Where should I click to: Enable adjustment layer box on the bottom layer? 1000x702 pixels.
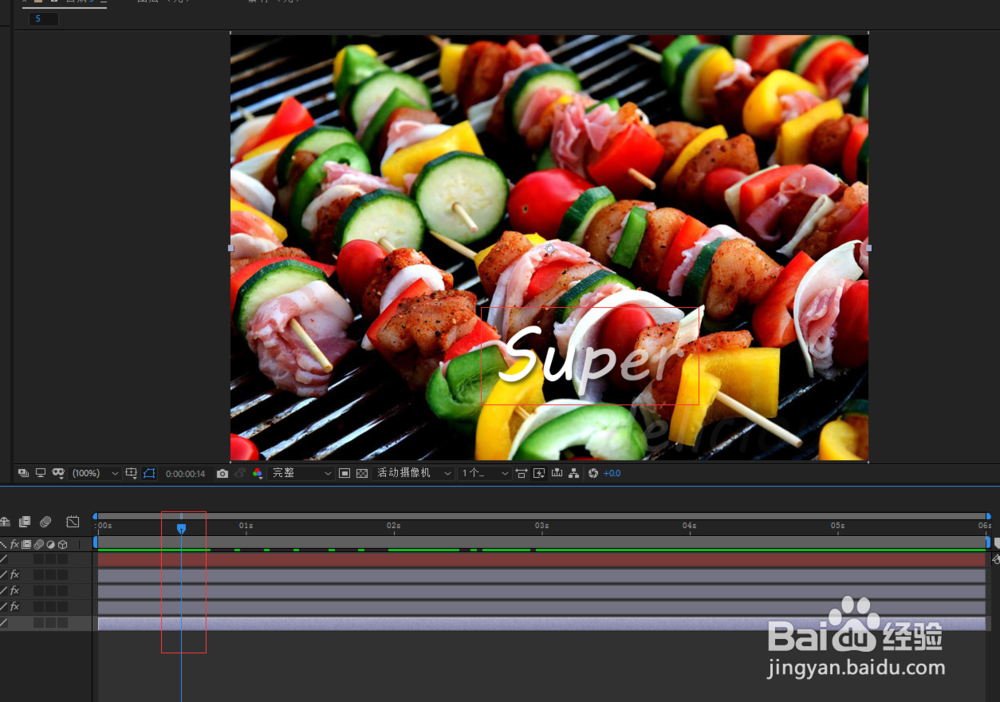(x=50, y=622)
